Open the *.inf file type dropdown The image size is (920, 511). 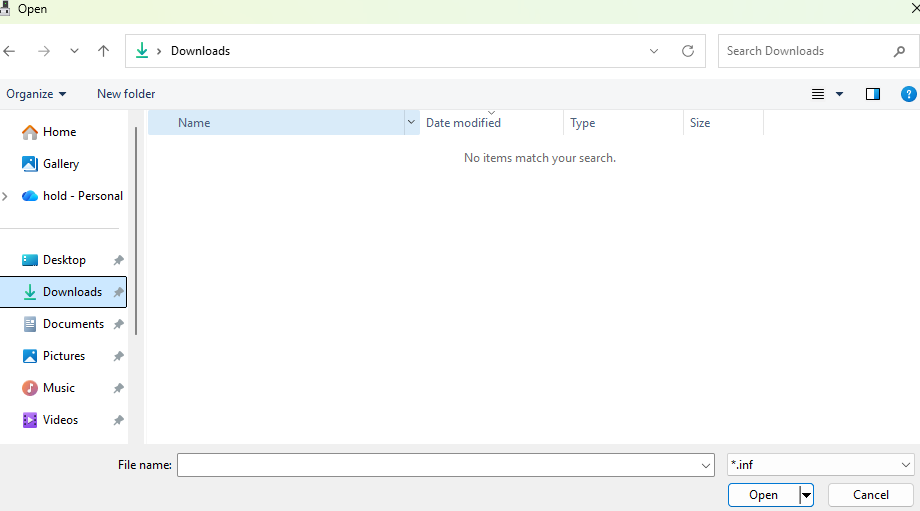[x=820, y=465]
